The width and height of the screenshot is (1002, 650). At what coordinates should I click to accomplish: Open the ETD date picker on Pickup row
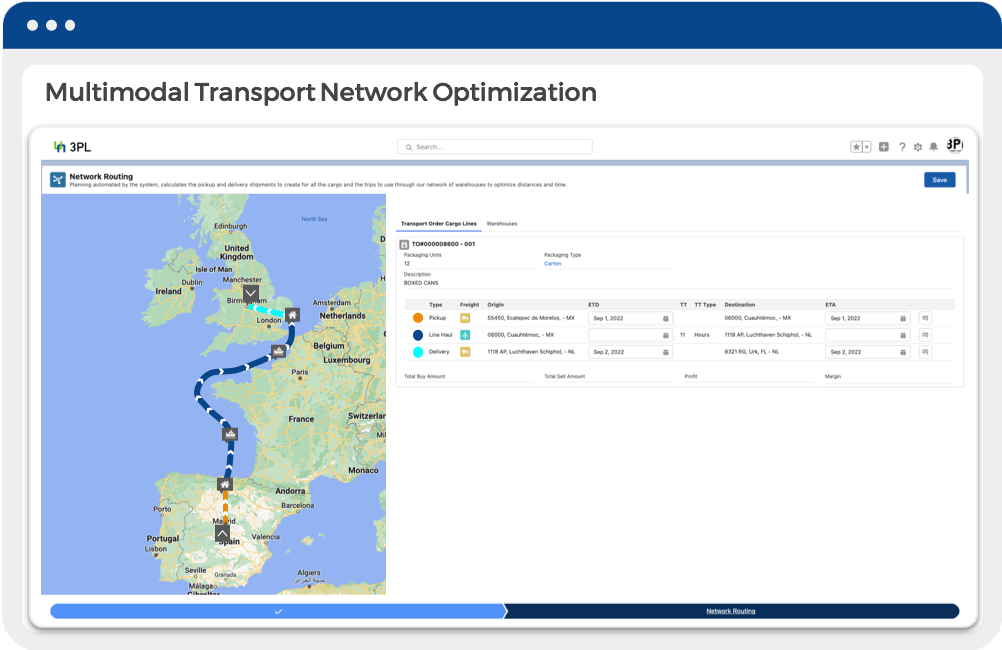664,318
